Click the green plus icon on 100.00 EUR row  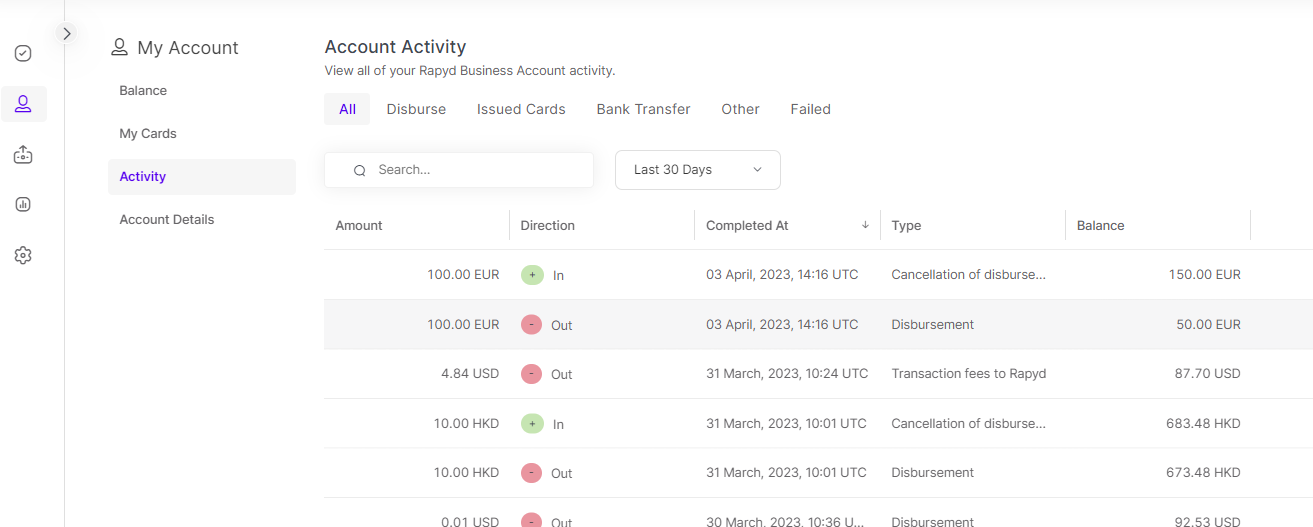[x=532, y=275]
